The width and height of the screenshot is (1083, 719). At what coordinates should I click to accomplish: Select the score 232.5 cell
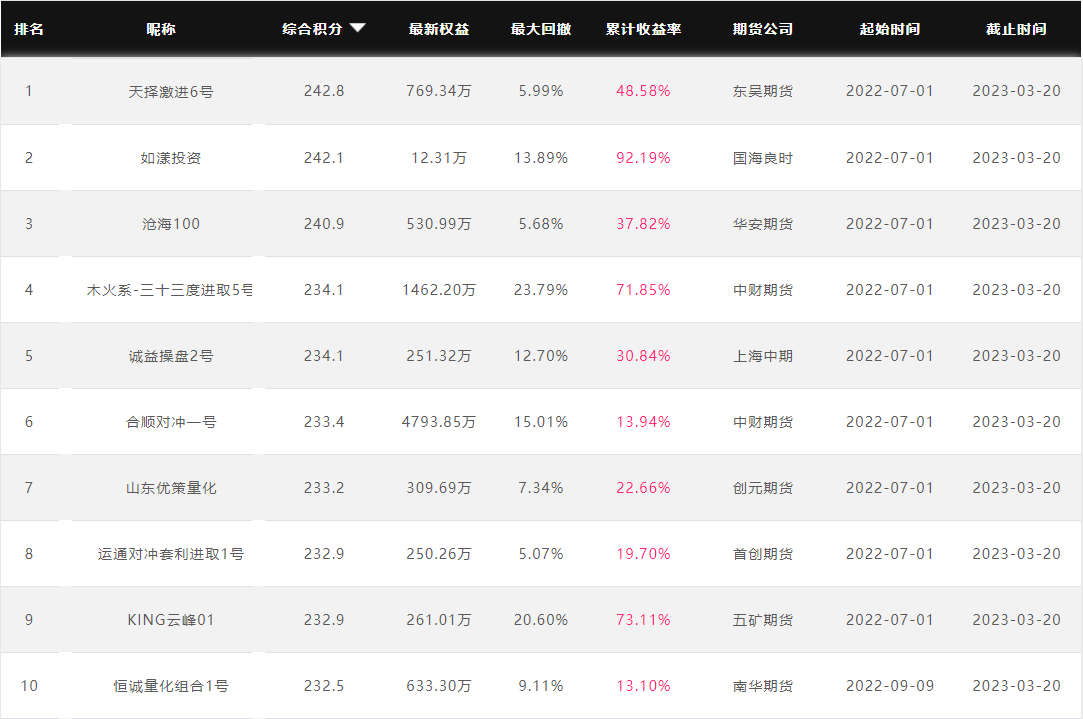[x=324, y=686]
